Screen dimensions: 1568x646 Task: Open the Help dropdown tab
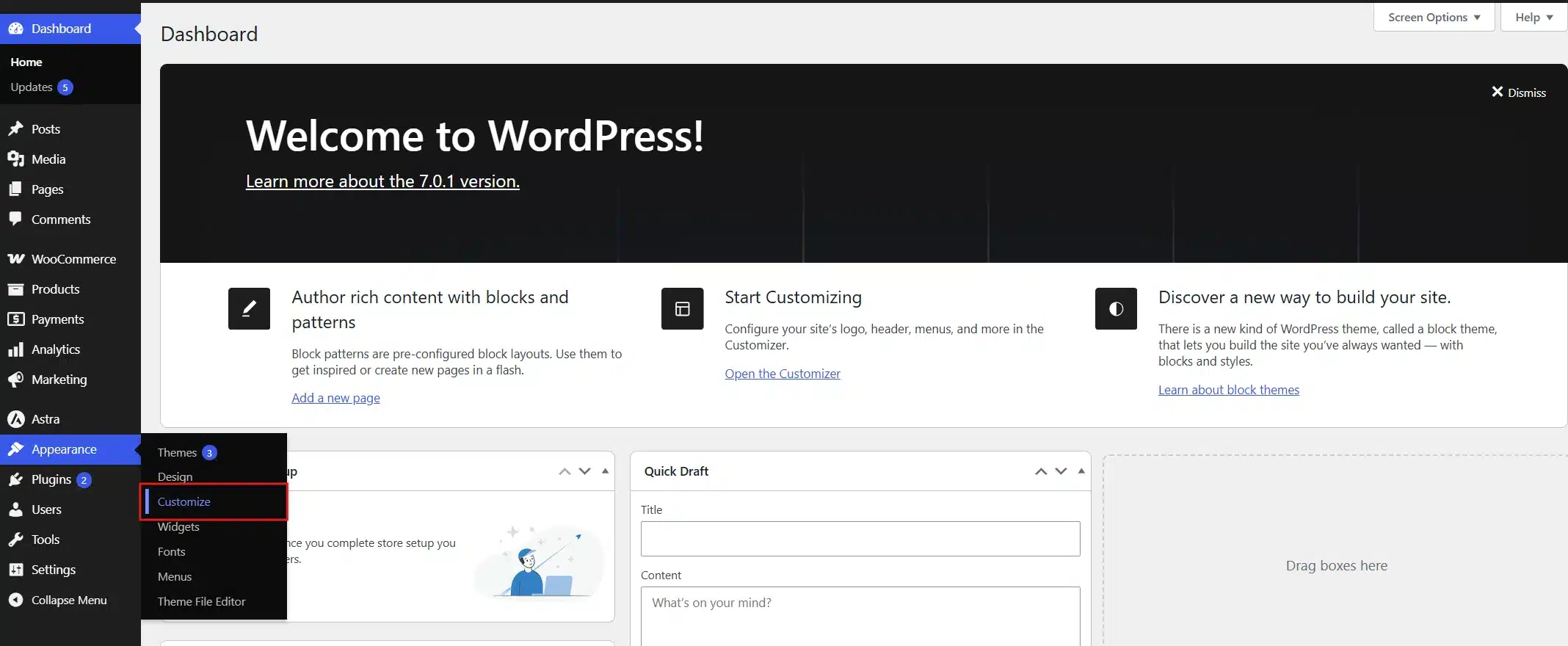coord(1533,17)
